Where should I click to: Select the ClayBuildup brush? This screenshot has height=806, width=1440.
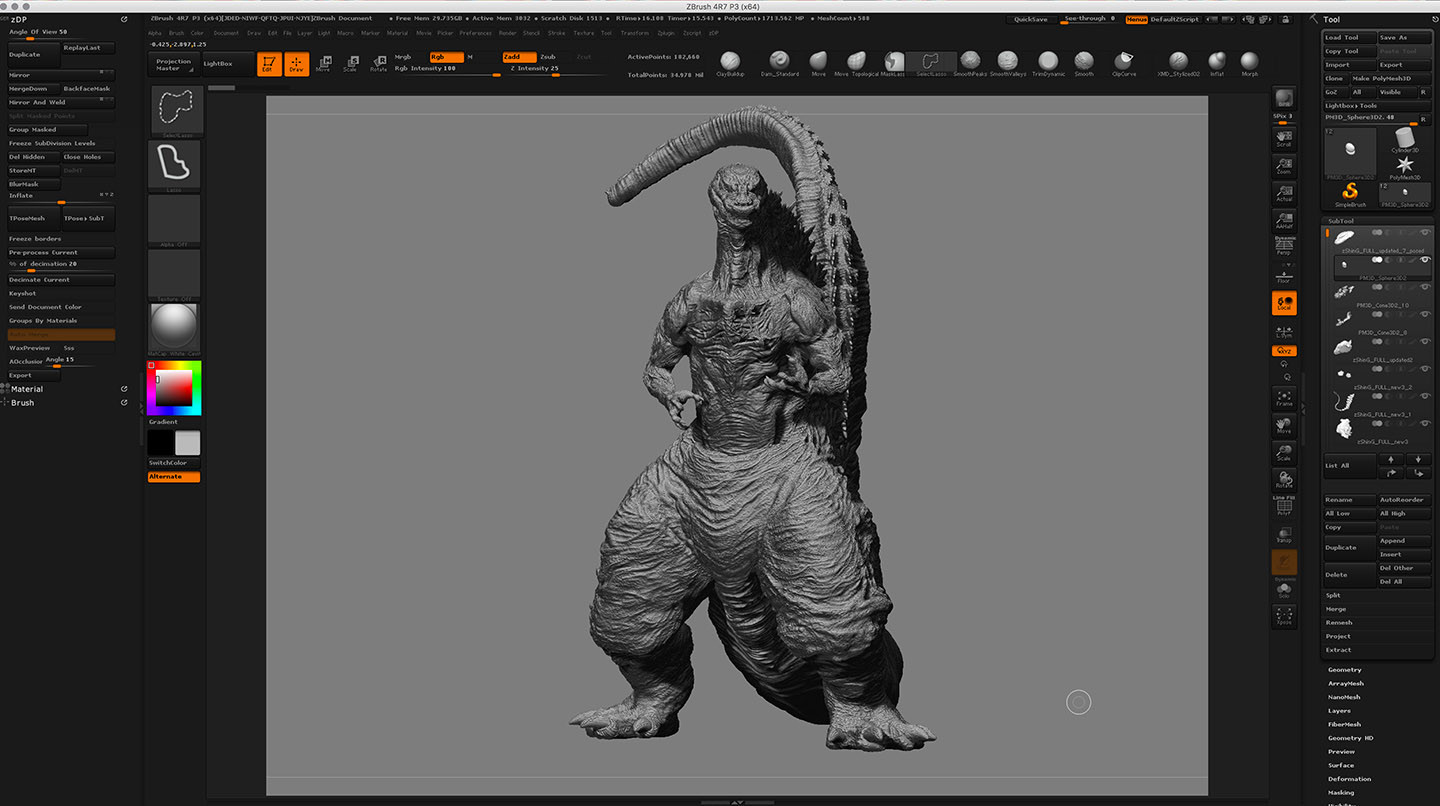coord(730,64)
